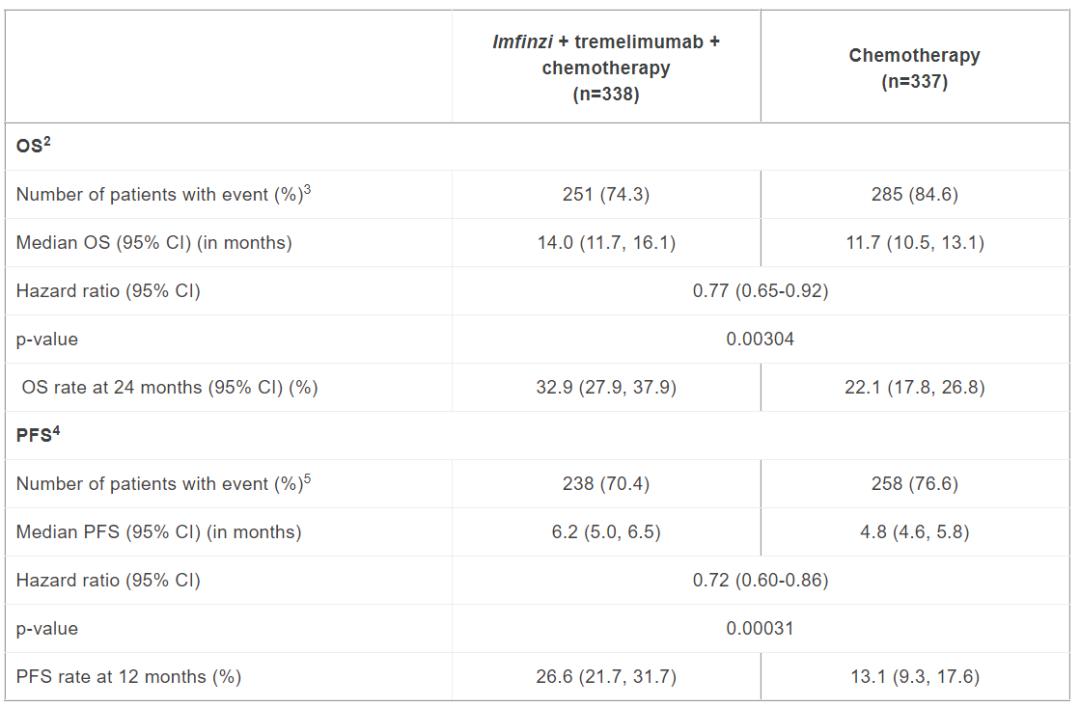Click the PFS rate at 12 months label
Screen dimensions: 1080x707
pos(129,677)
